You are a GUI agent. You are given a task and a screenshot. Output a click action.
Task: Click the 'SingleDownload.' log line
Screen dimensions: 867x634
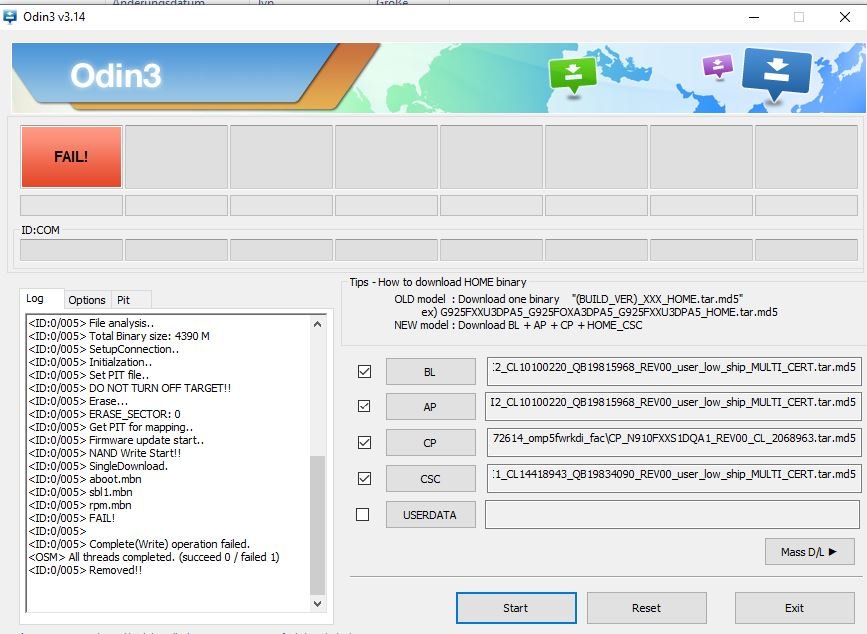[98, 466]
